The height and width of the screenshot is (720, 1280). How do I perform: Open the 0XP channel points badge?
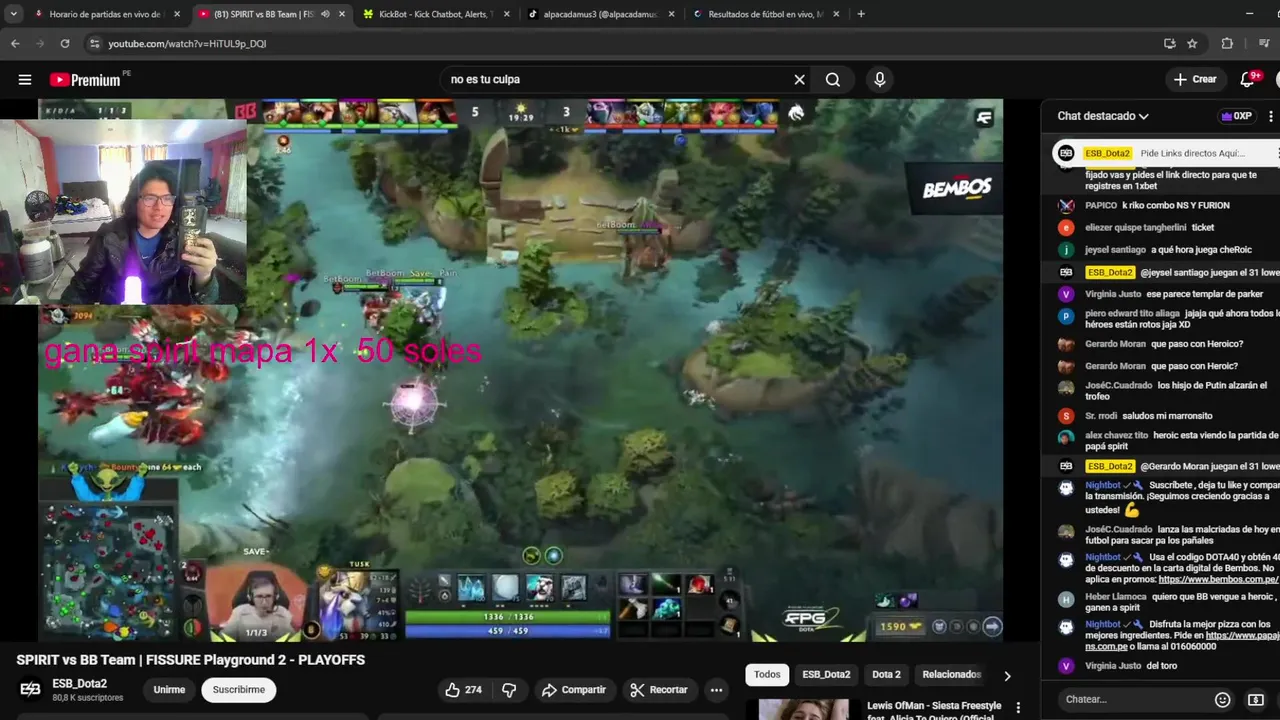(x=1236, y=116)
